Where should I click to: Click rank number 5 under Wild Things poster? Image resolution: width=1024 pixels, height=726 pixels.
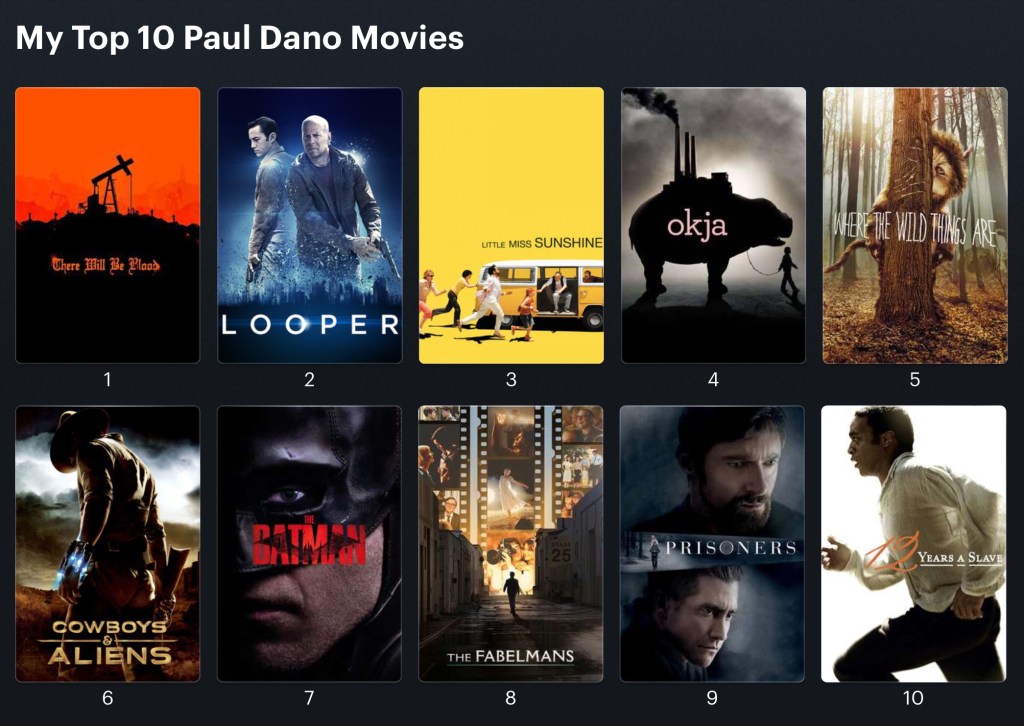pos(915,379)
